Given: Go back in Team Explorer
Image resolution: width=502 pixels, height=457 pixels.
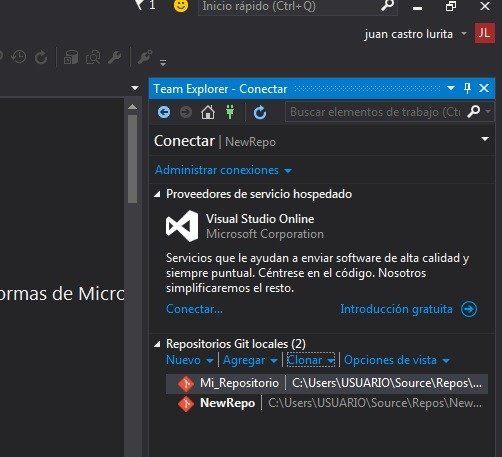Looking at the screenshot, I should pos(164,112).
